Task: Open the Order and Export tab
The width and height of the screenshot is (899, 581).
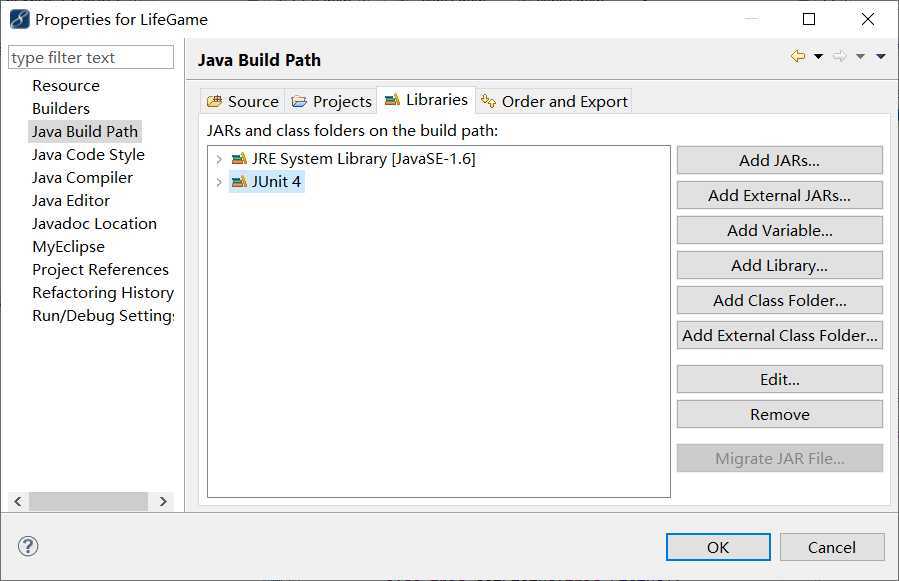Action: [554, 102]
